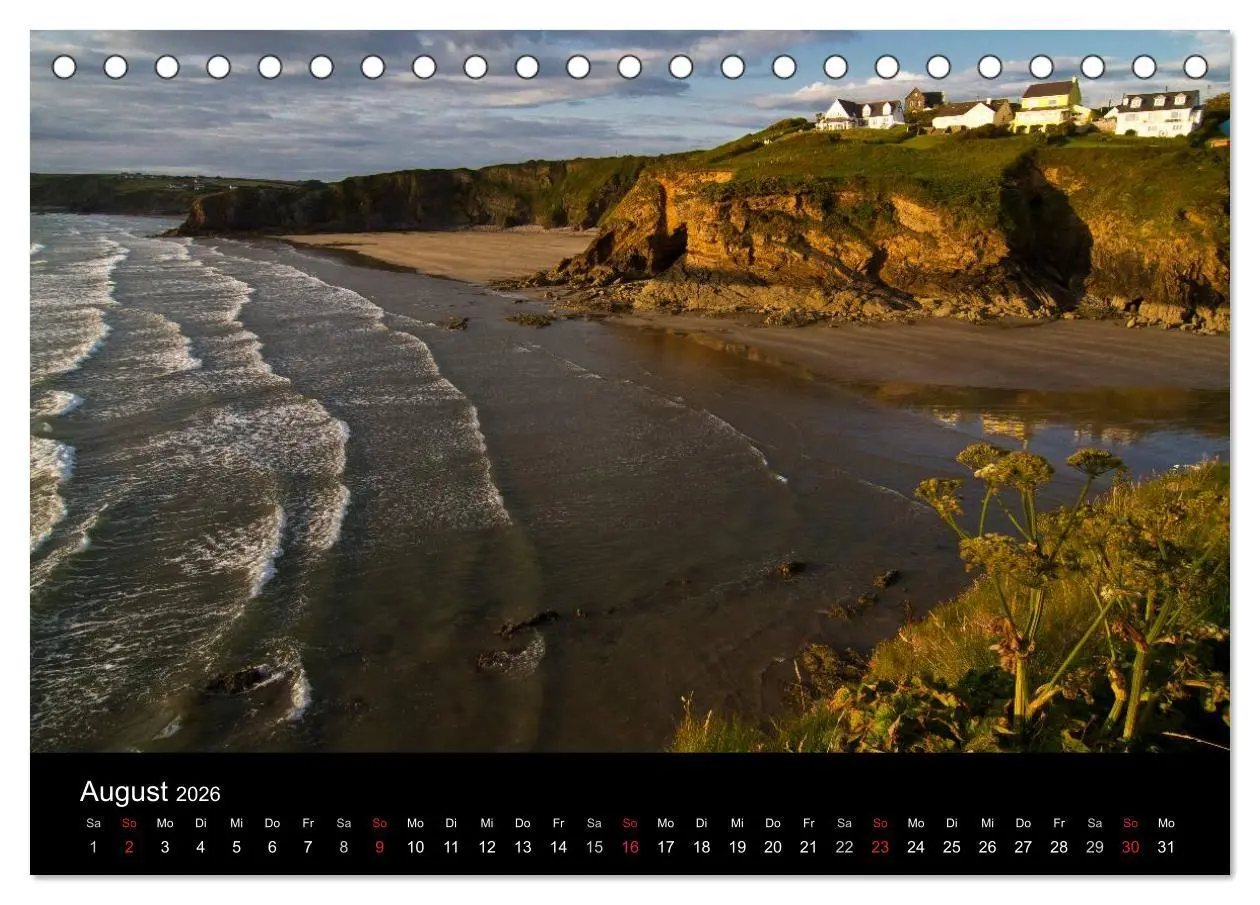This screenshot has height=905, width=1260.
Task: Click the "August" month title
Action: pyautogui.click(x=124, y=793)
